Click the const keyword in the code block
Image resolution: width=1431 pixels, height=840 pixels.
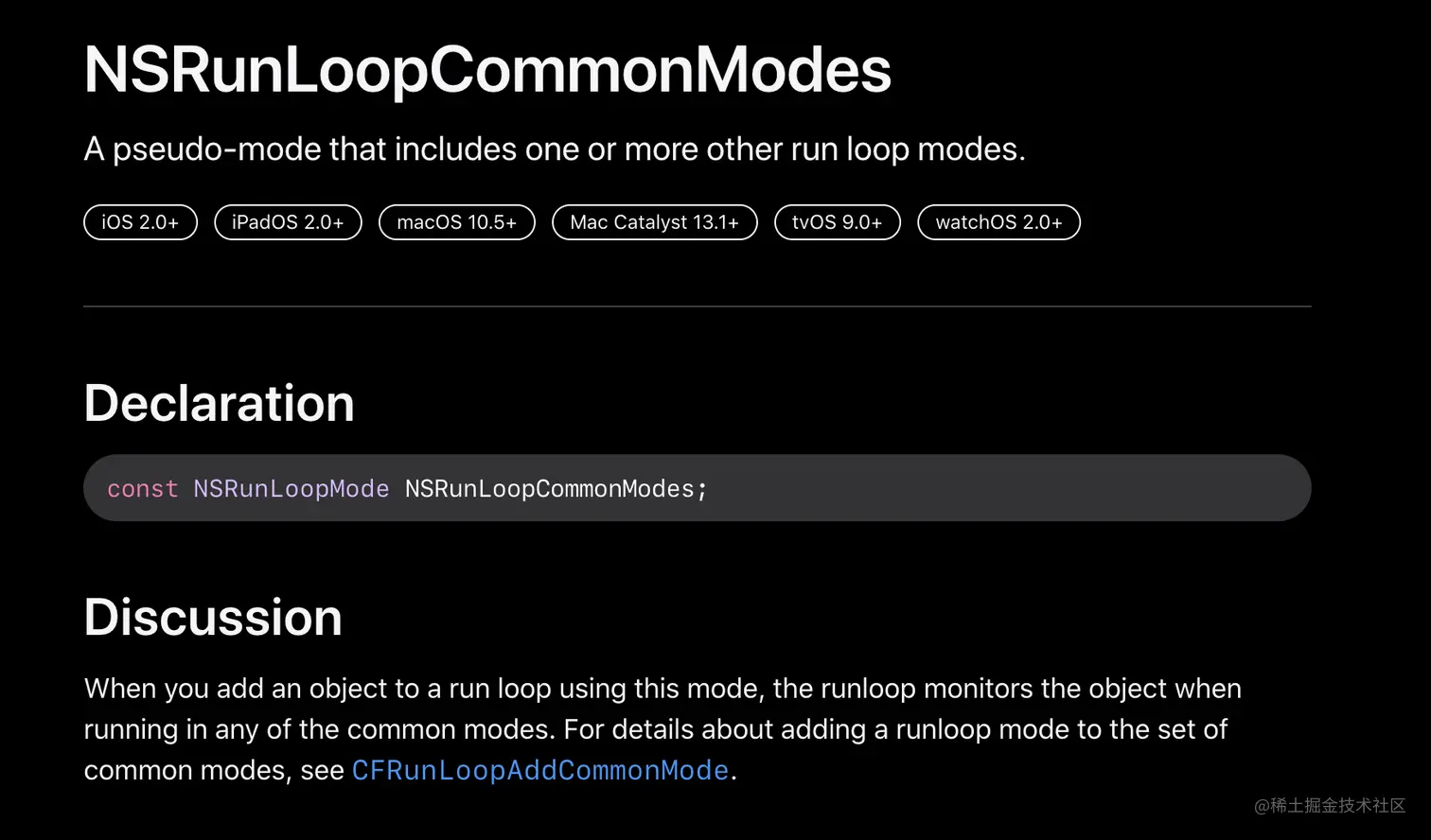[x=143, y=488]
